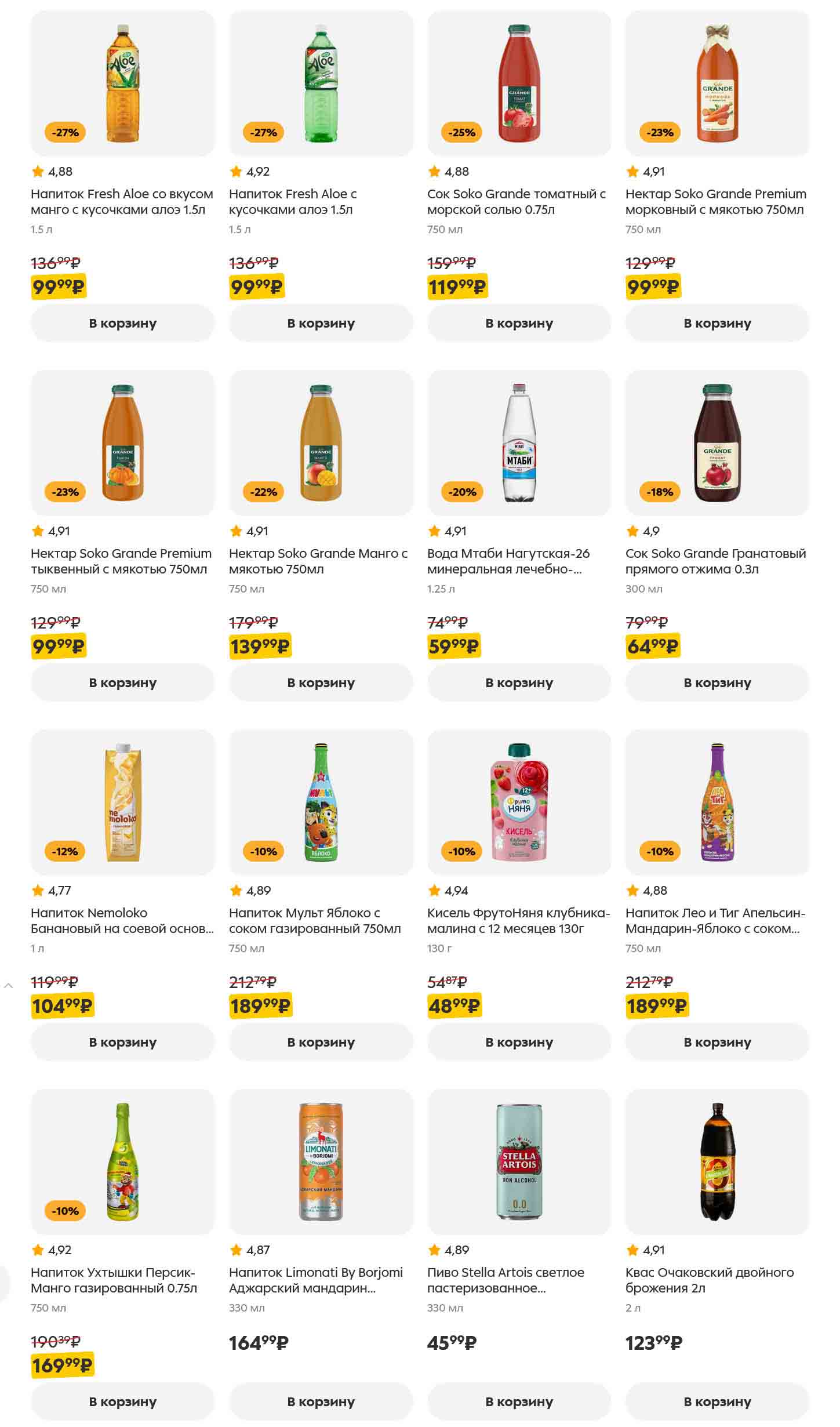Click the -27% badge on green Aloe drink
This screenshot has height=1427, width=840.
coord(263,133)
